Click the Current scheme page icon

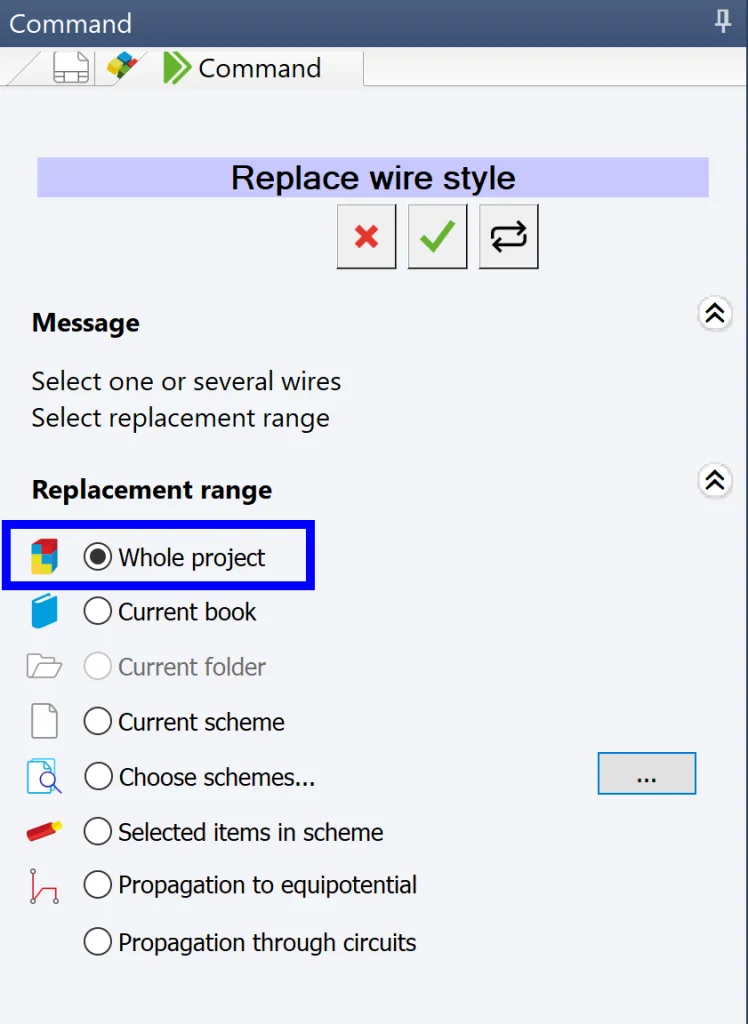tap(44, 722)
